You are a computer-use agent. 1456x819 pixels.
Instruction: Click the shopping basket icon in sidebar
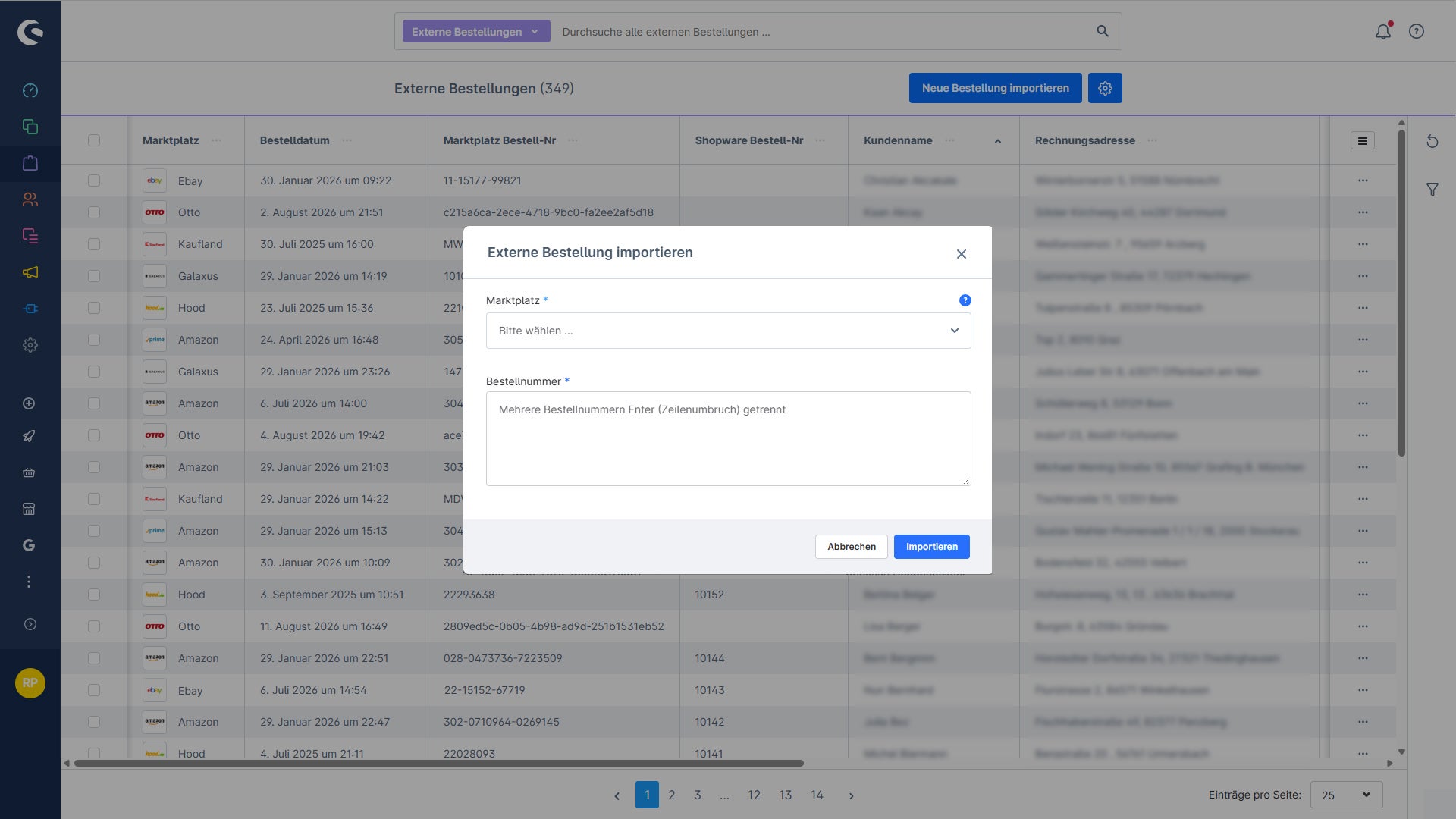(29, 472)
